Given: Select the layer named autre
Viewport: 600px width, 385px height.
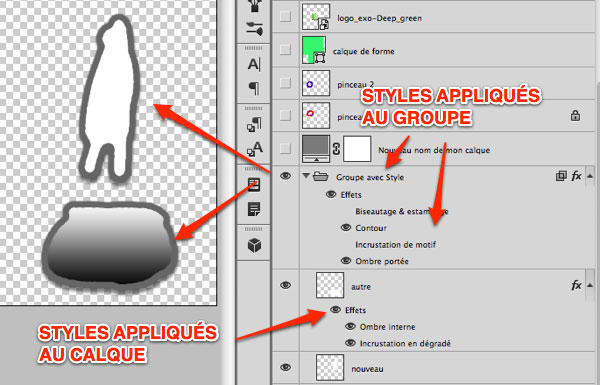Looking at the screenshot, I should click(361, 287).
